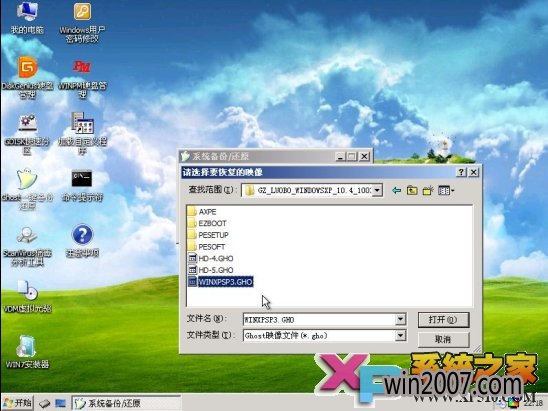Launch DiskGenius disk management icon
The width and height of the screenshot is (548, 411).
tap(27, 77)
